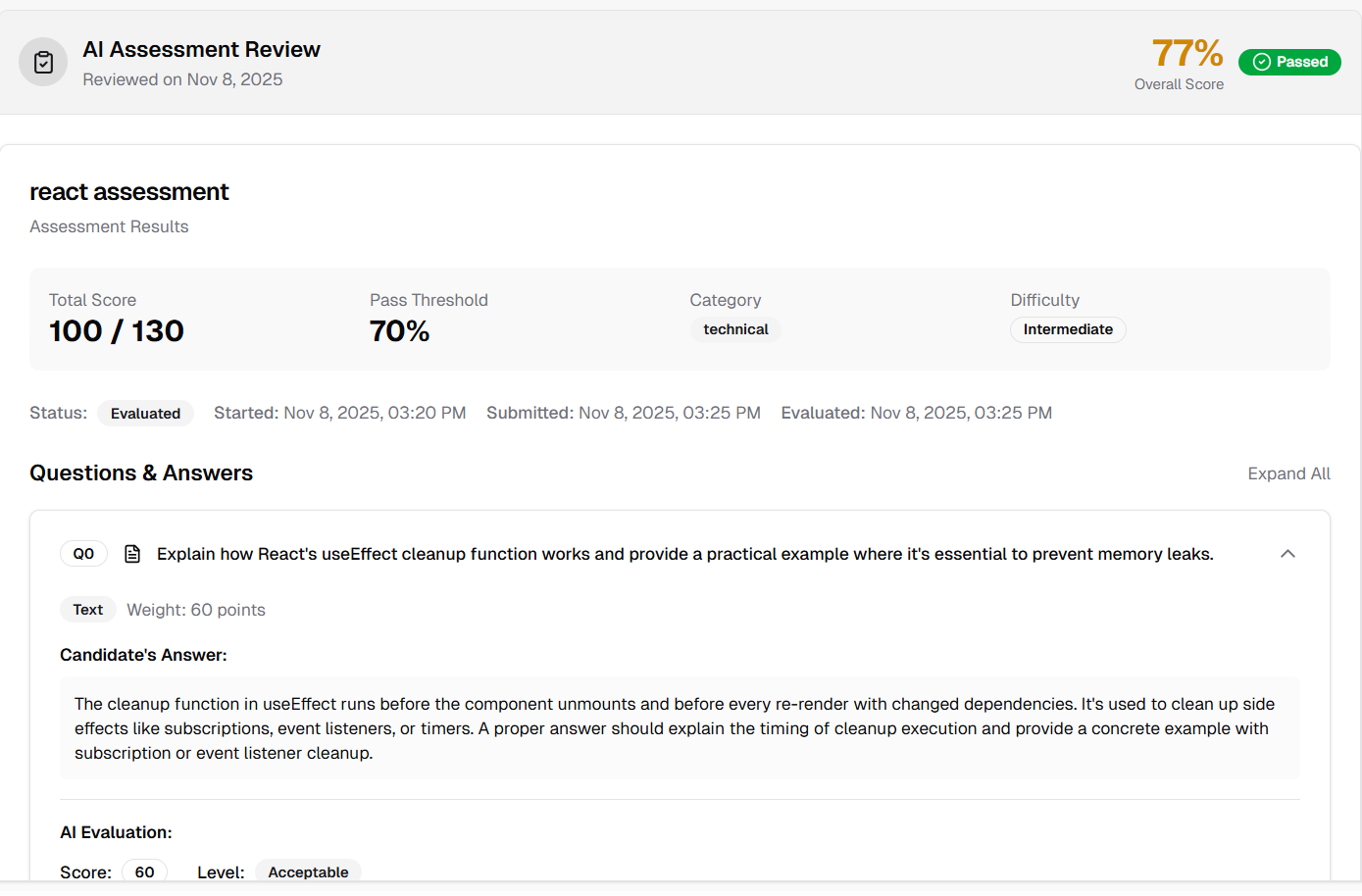Image resolution: width=1362 pixels, height=896 pixels.
Task: Click the document icon beside question Q0
Action: coord(132,554)
